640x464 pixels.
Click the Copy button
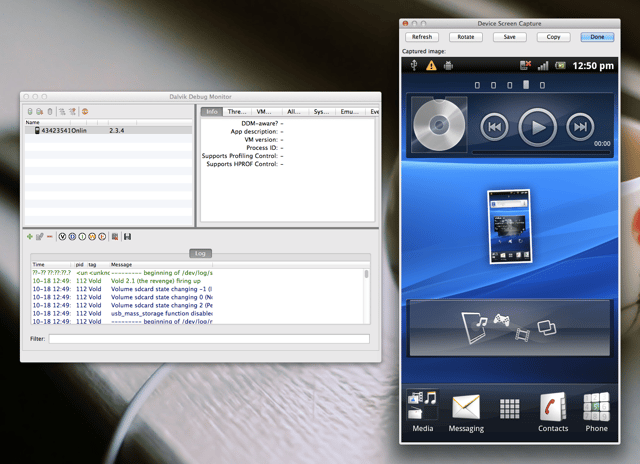pos(553,37)
